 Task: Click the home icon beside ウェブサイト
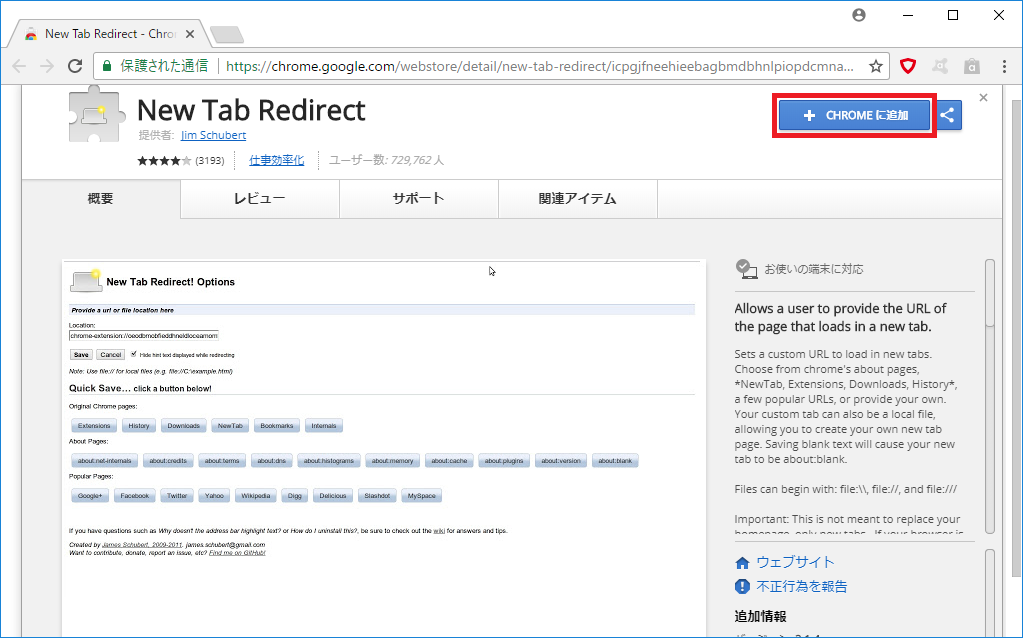742,563
